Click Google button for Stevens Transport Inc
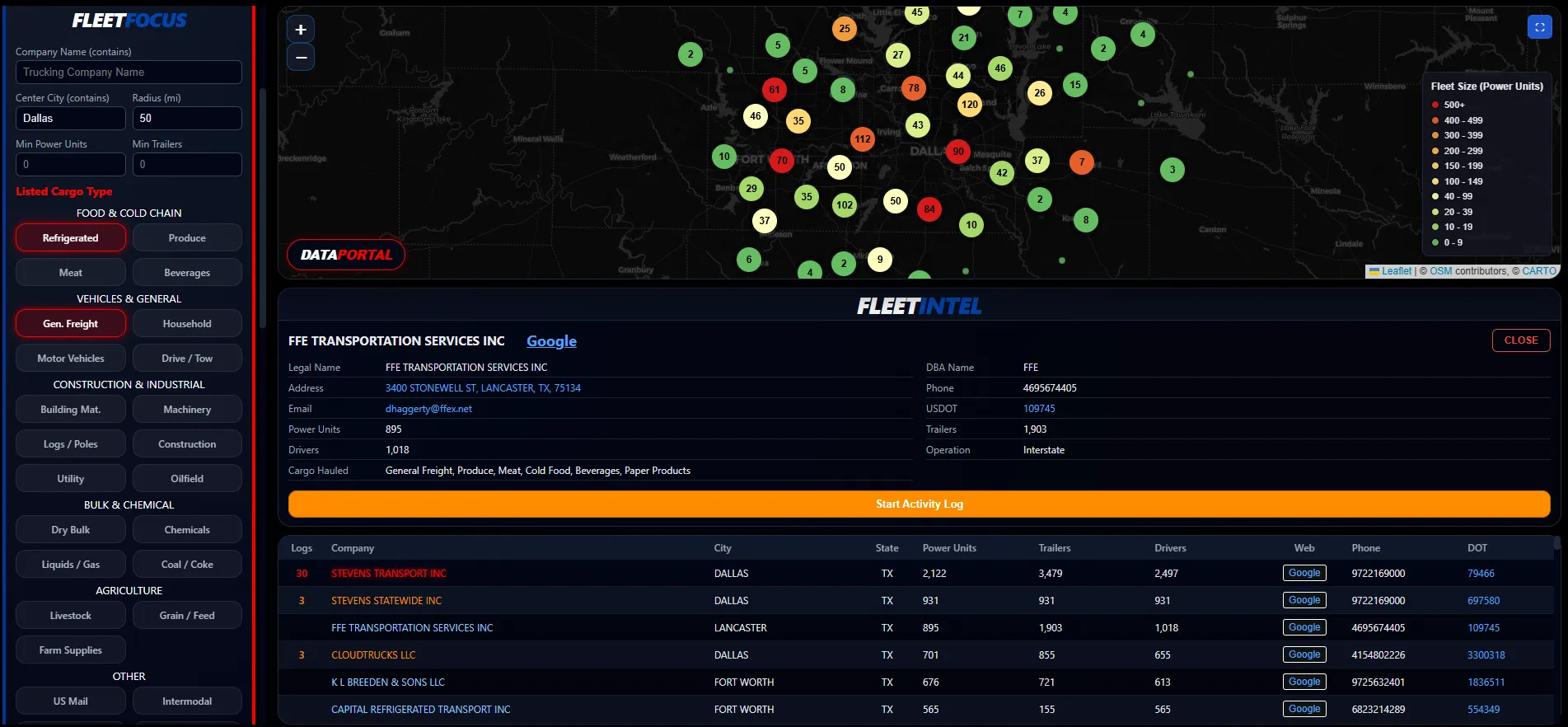The width and height of the screenshot is (1568, 727). [x=1304, y=573]
